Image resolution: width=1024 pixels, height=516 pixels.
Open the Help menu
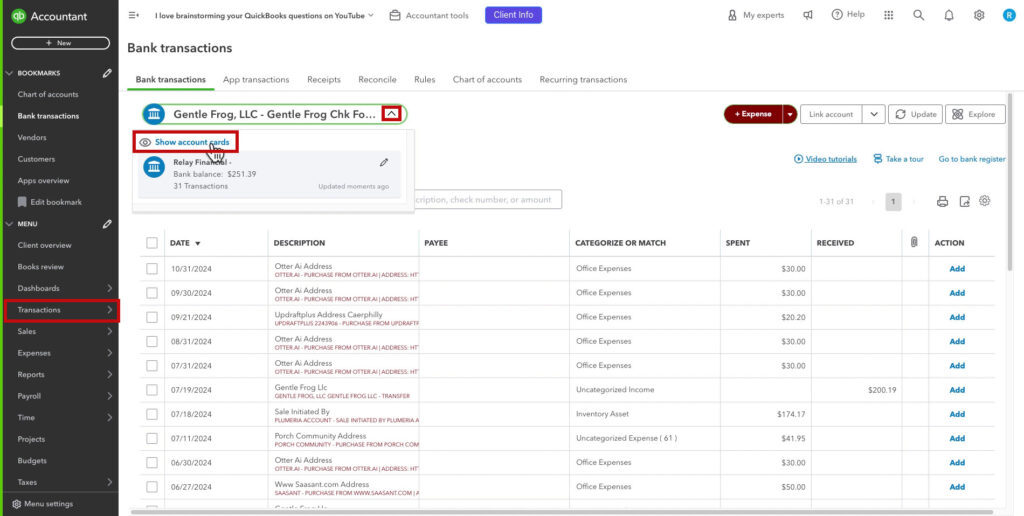pos(848,14)
